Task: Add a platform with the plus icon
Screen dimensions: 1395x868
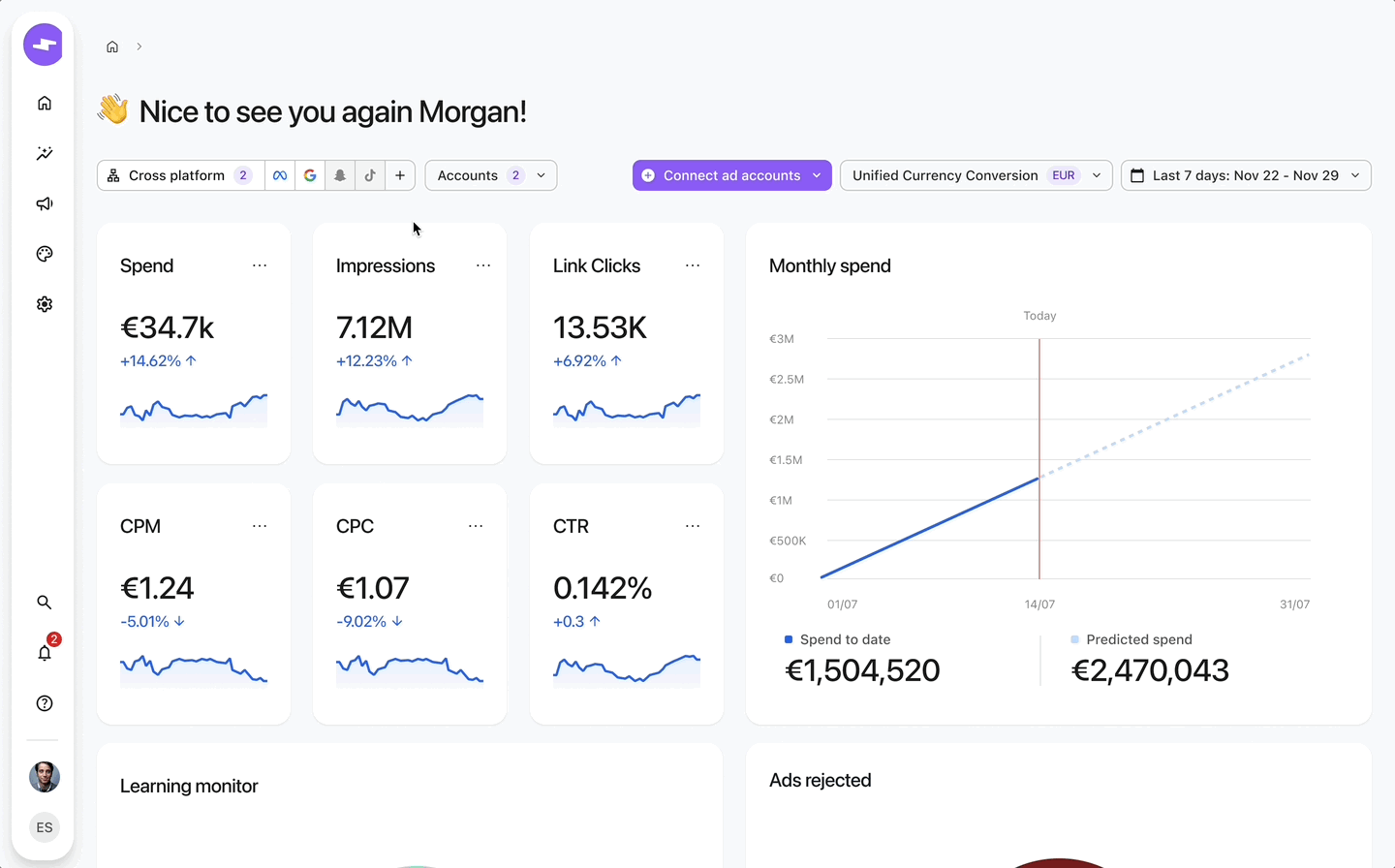Action: (x=400, y=175)
